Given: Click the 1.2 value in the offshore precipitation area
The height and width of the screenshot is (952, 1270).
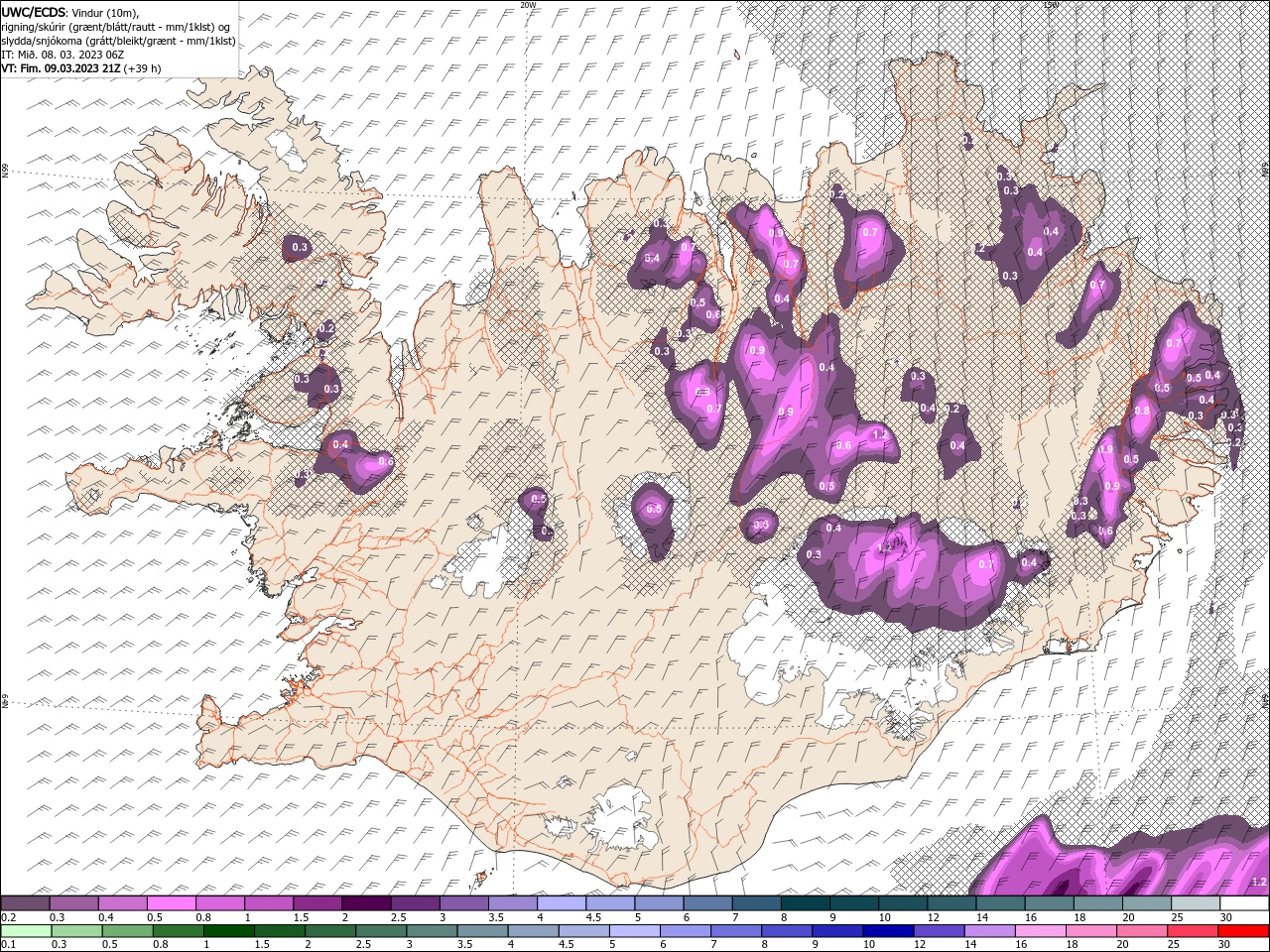Looking at the screenshot, I should (1259, 882).
